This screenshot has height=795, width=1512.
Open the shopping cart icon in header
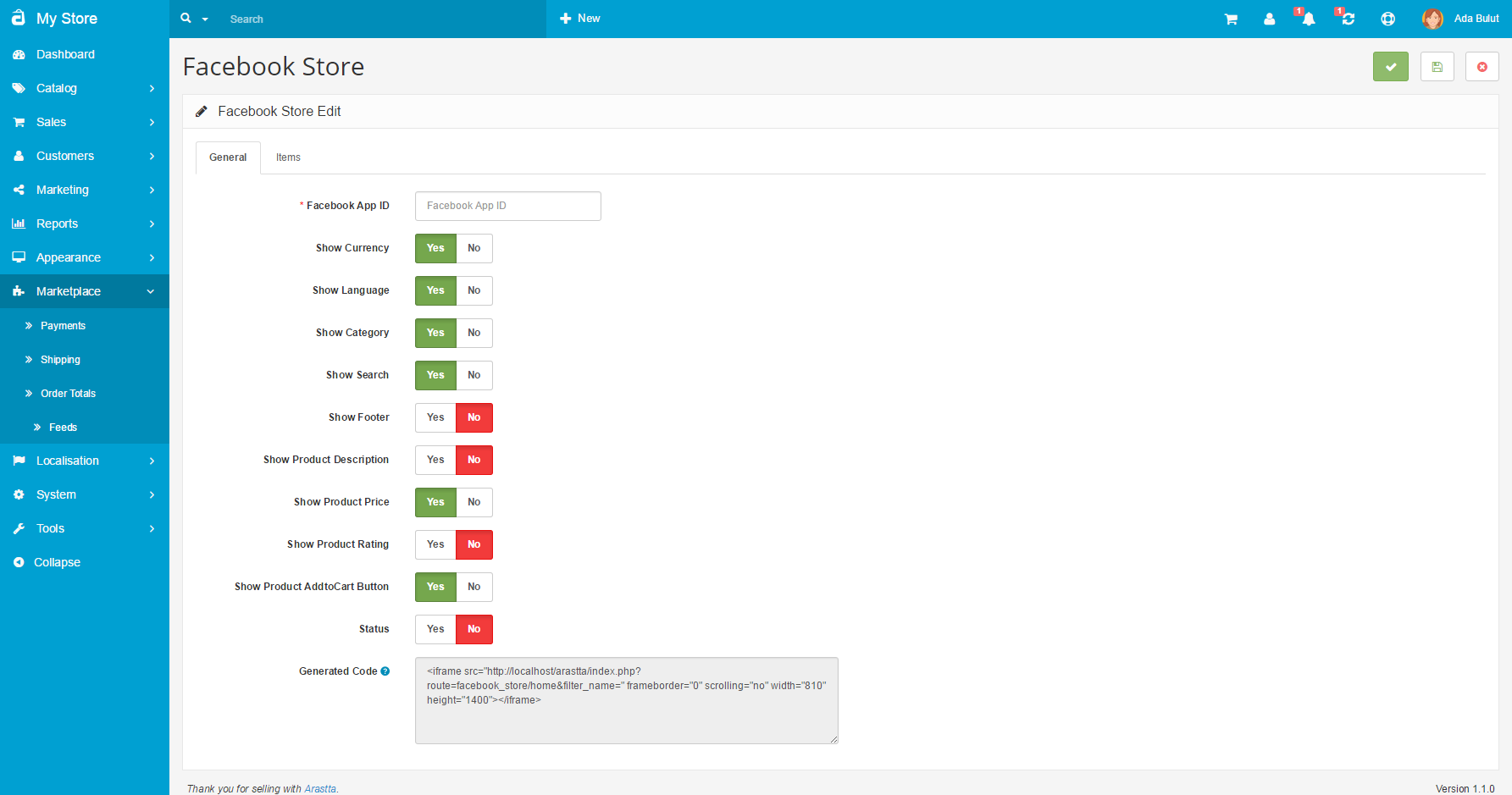point(1231,19)
